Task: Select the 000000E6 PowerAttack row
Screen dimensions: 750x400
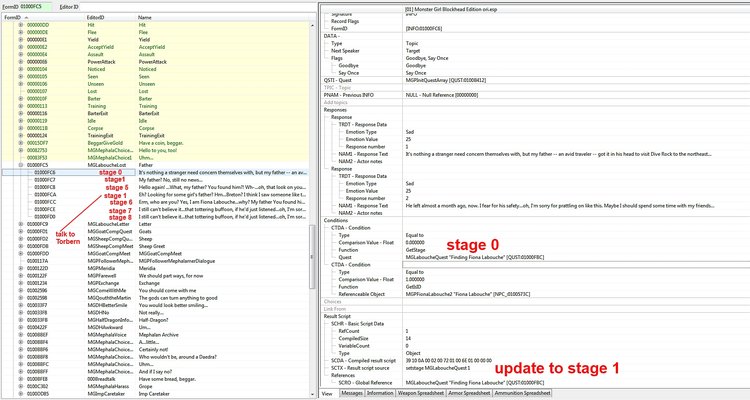Action: [x=155, y=62]
